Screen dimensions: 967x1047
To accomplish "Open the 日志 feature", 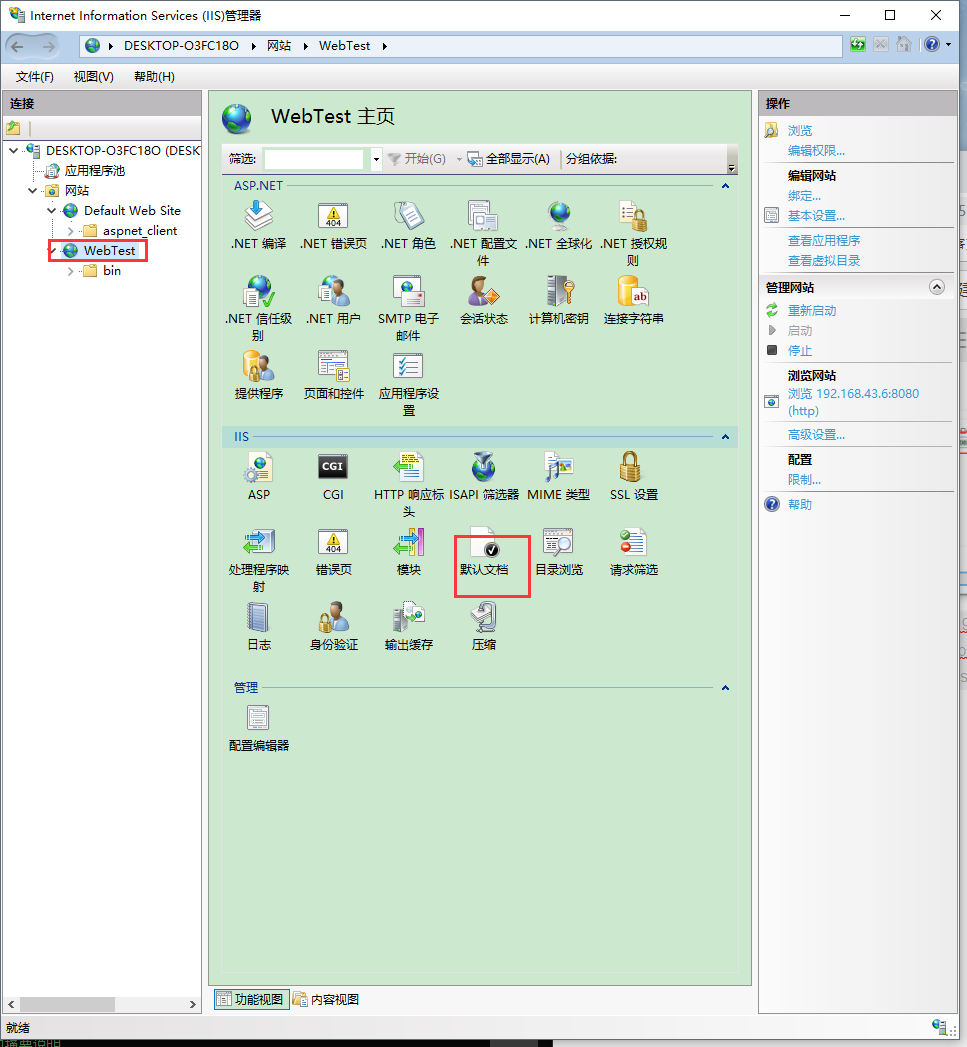I will [x=258, y=626].
